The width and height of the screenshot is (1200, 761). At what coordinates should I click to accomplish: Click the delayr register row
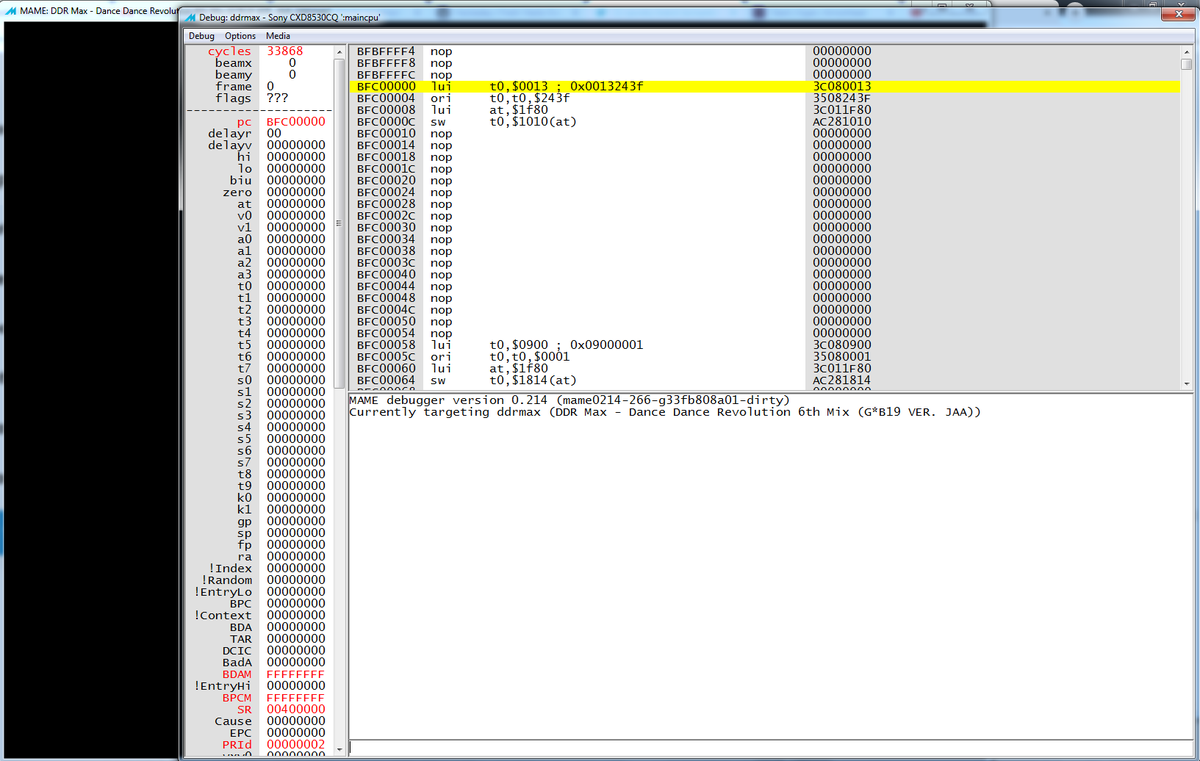[260, 133]
